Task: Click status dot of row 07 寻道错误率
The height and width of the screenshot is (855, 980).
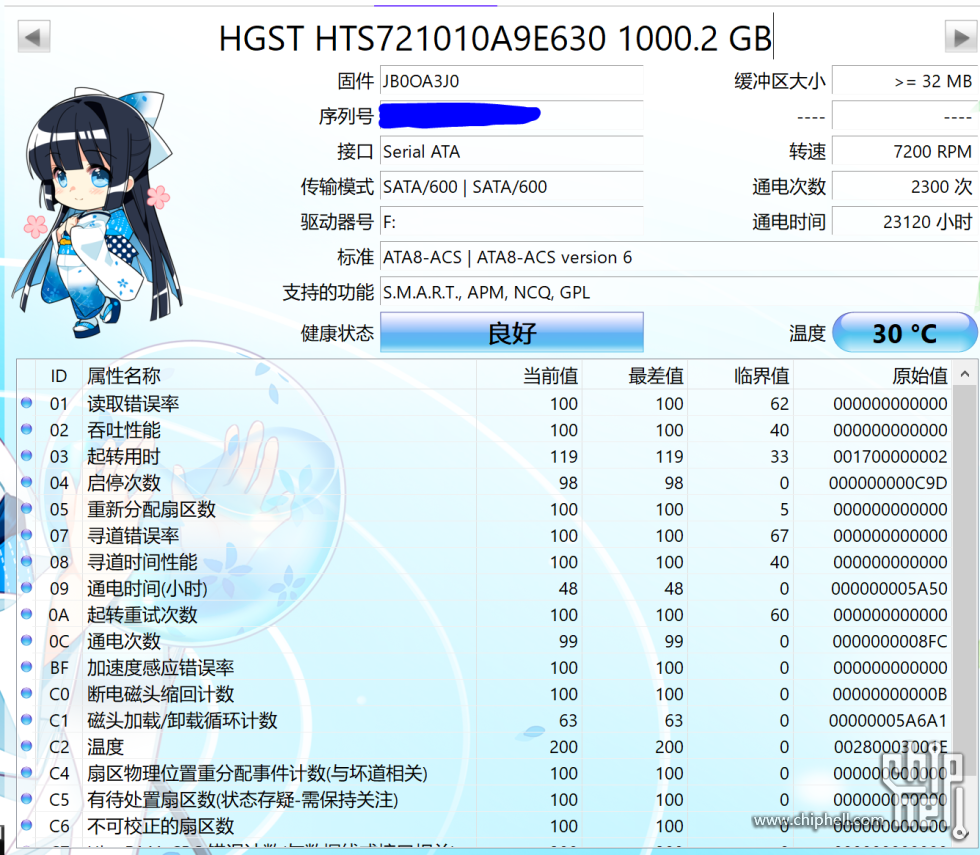Action: [26, 534]
